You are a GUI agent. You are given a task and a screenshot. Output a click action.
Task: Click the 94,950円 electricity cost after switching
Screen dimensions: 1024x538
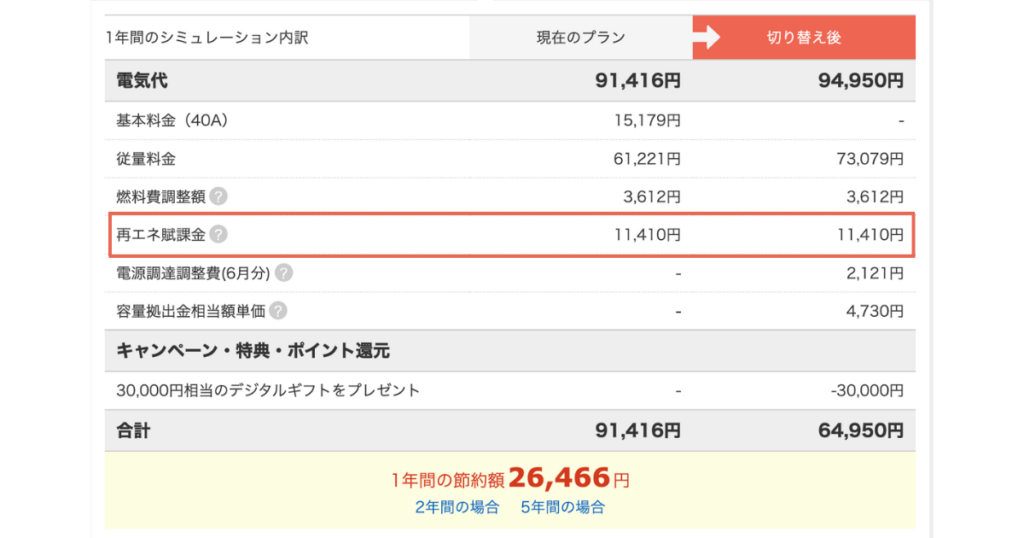861,81
